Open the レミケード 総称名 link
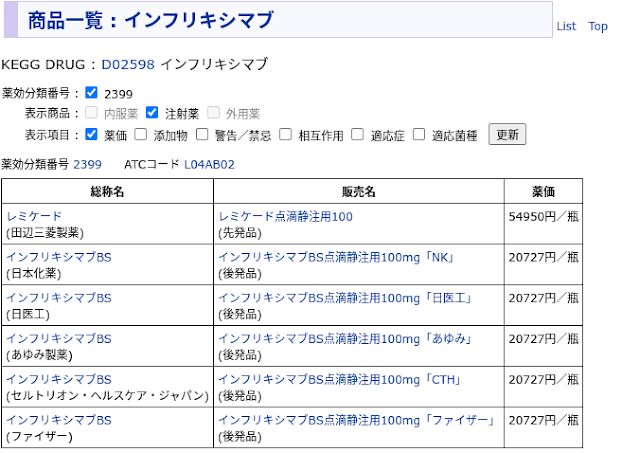Image resolution: width=640 pixels, height=453 pixels. 34,216
